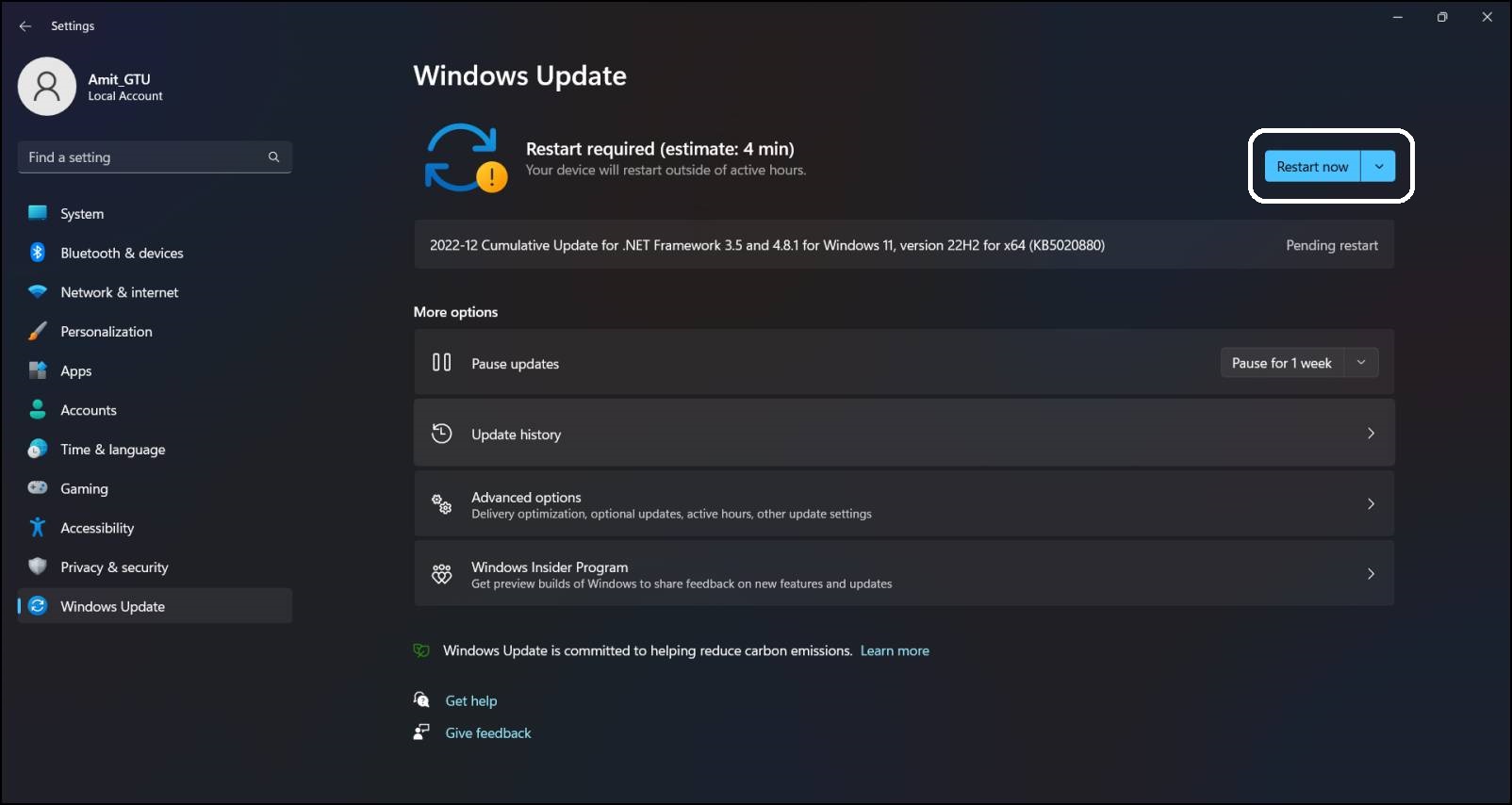The width and height of the screenshot is (1512, 805).
Task: Select Apps in the sidebar
Action: pos(155,370)
